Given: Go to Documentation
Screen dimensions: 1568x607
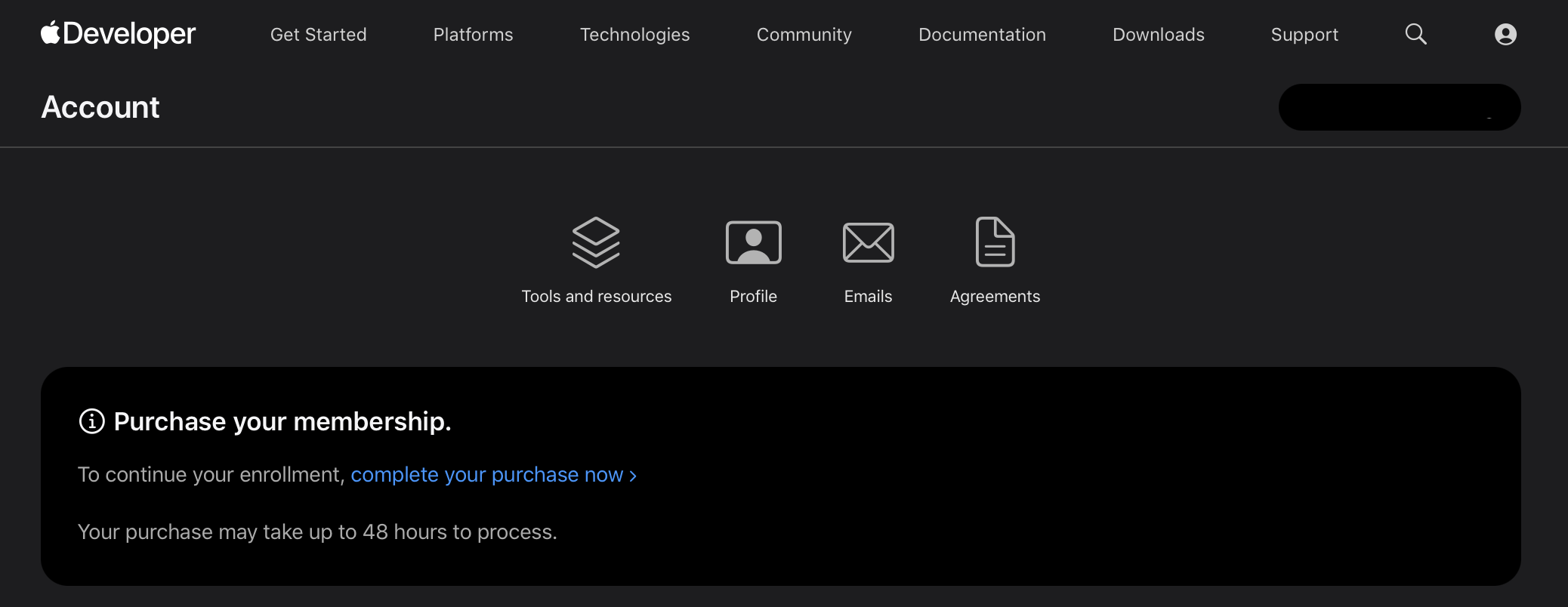Looking at the screenshot, I should coord(982,35).
